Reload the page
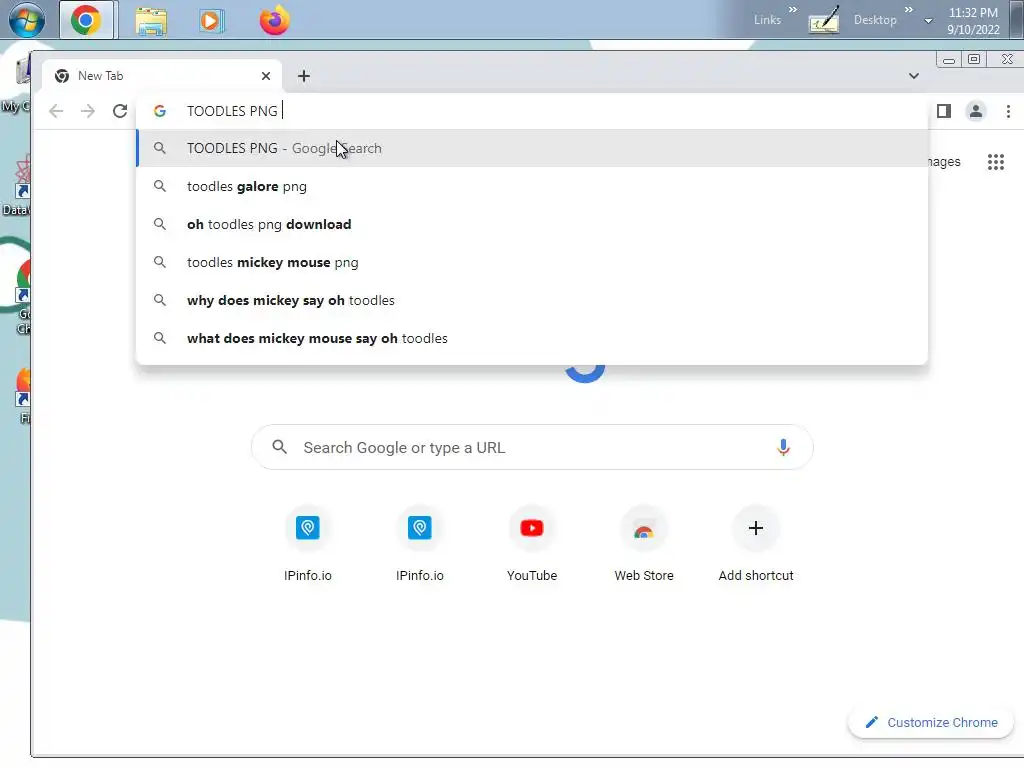Screen dimensions: 1024x768 pyautogui.click(x=120, y=111)
